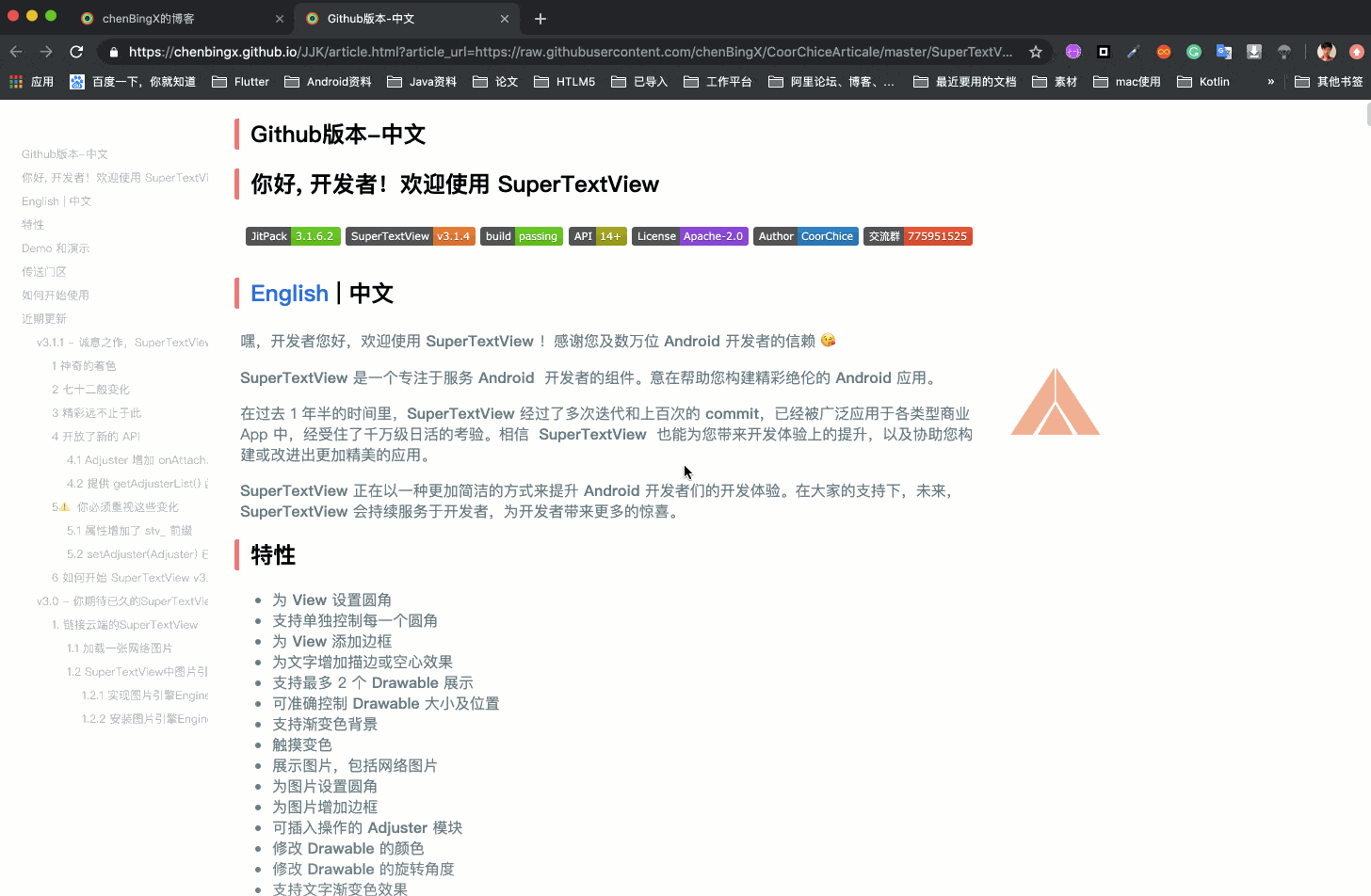This screenshot has width=1371, height=896.
Task: Click the JitPack 3.1.6.2 badge
Action: [x=293, y=236]
